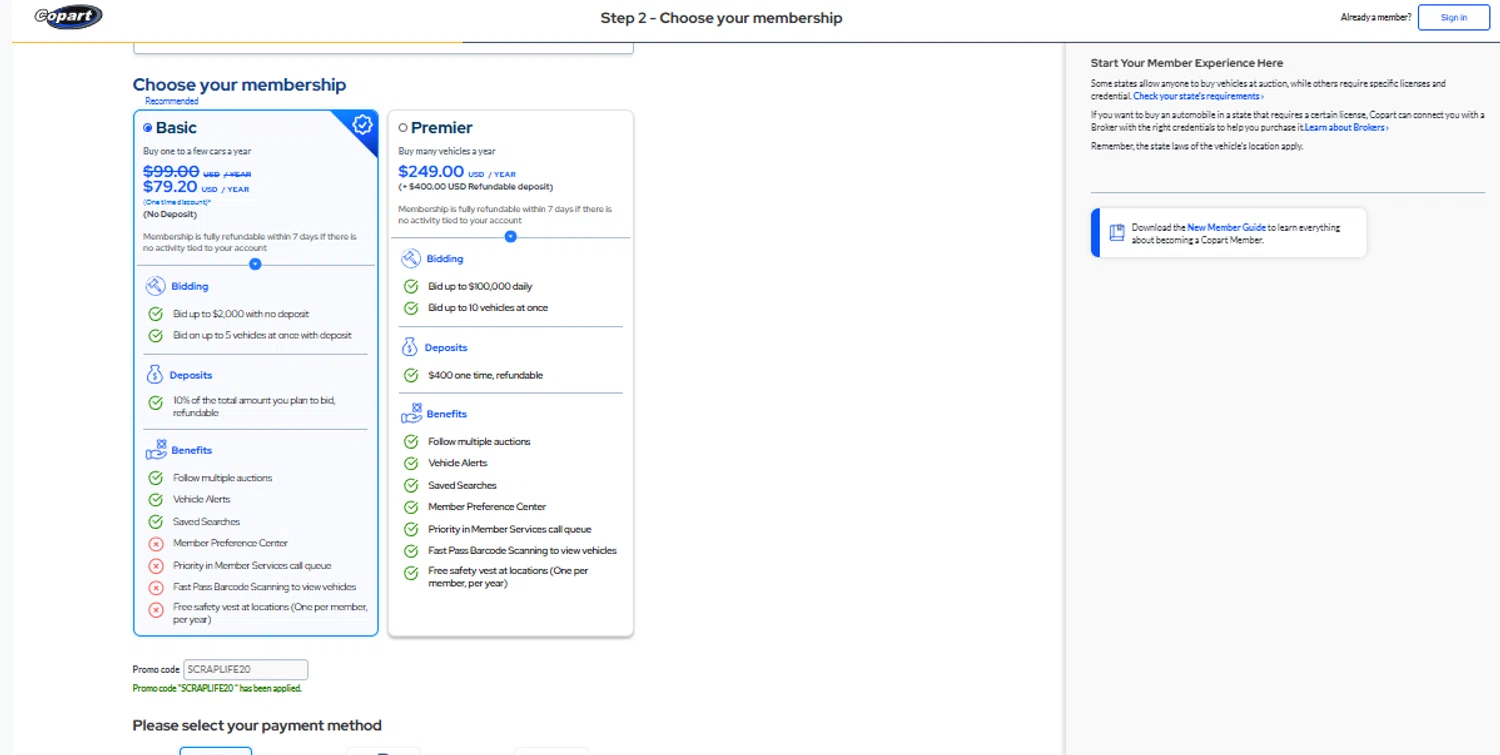Click the 'Choose your membership' section heading
The image size is (1500, 755).
point(239,85)
